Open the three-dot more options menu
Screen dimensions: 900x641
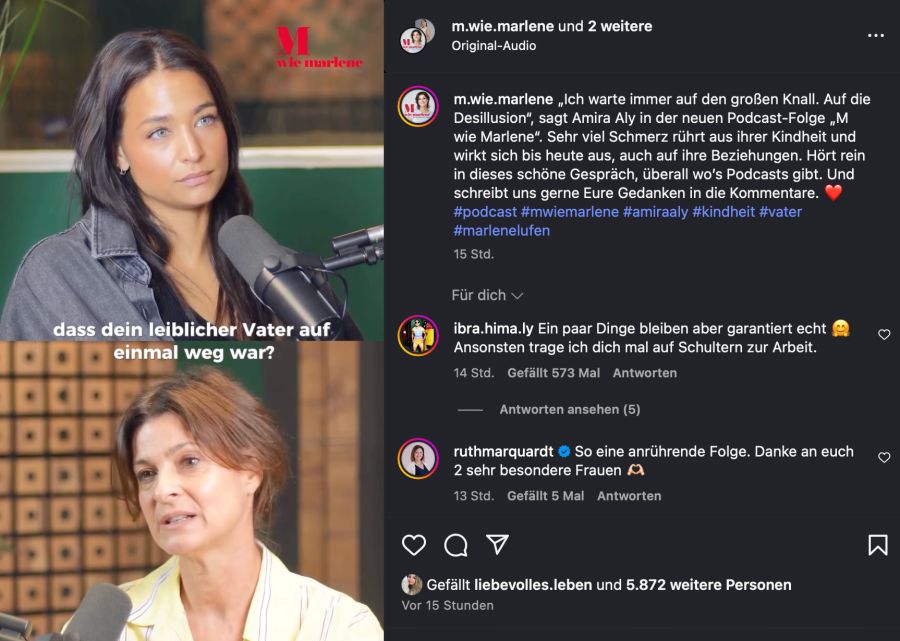click(x=875, y=35)
